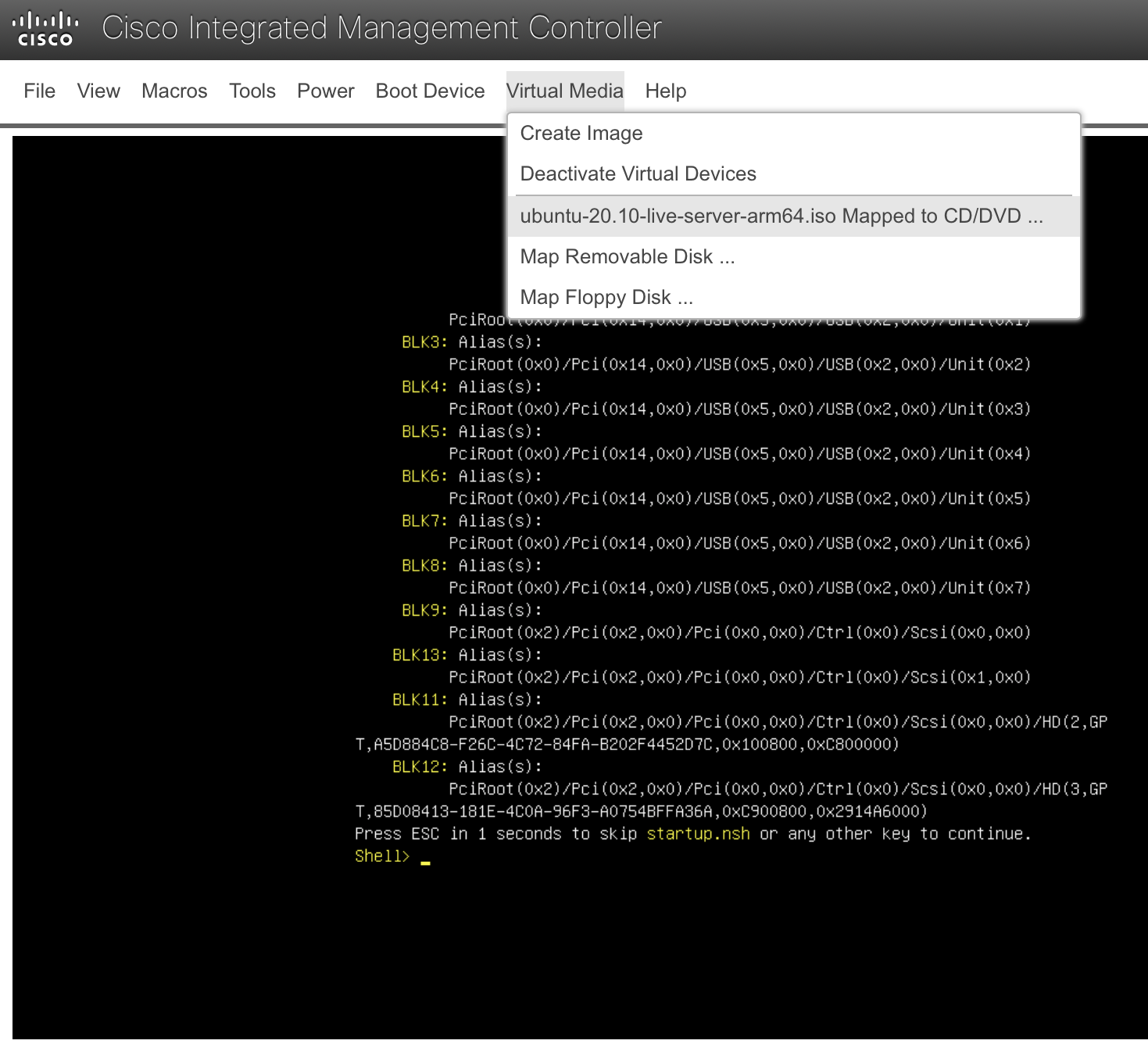This screenshot has width=1148, height=1044.
Task: Open the Map Floppy Disk dialog
Action: [606, 297]
